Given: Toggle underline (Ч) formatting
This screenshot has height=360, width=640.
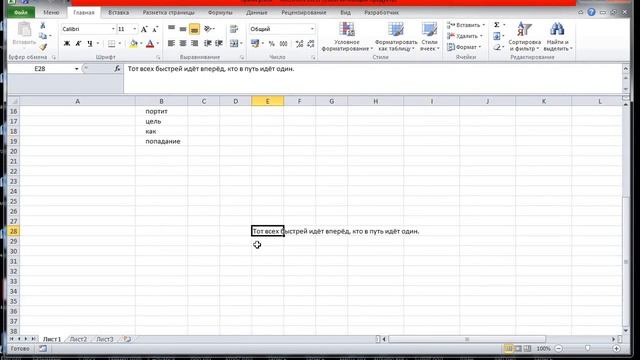Looking at the screenshot, I should point(90,43).
